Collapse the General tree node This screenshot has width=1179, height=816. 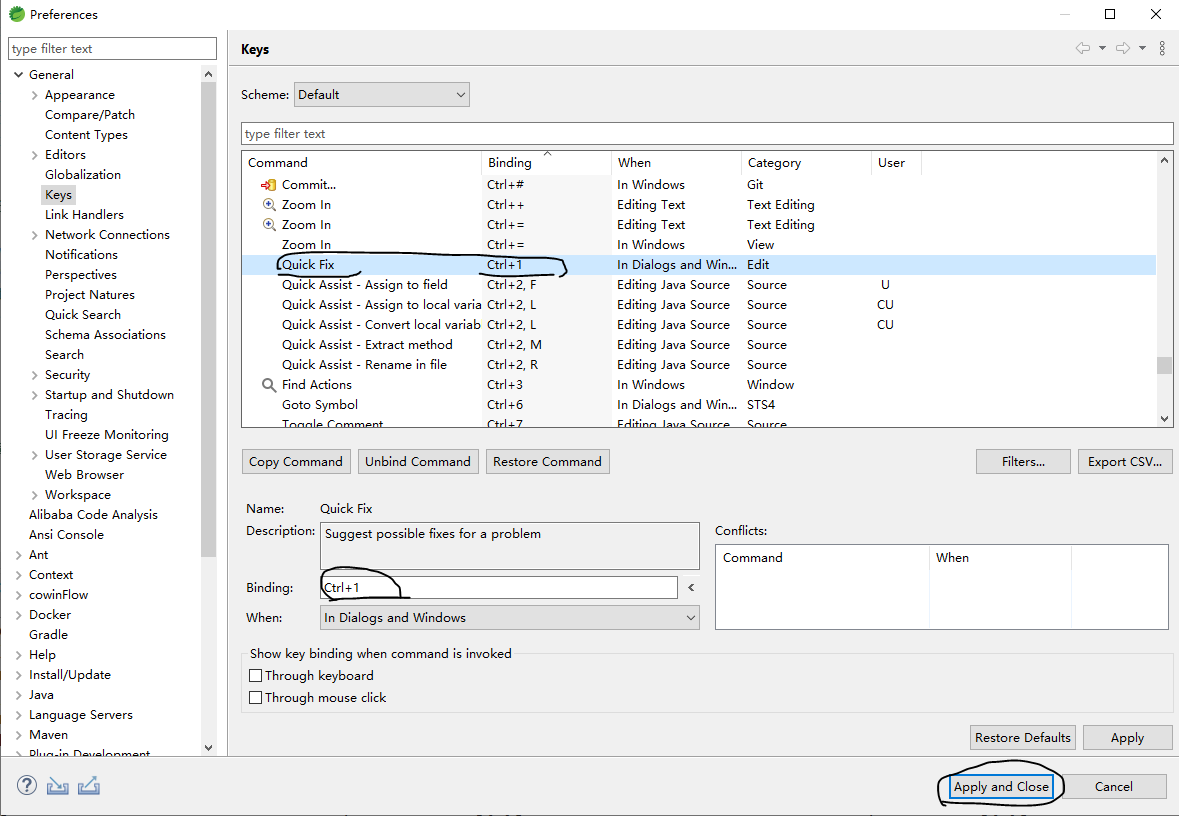tap(19, 74)
